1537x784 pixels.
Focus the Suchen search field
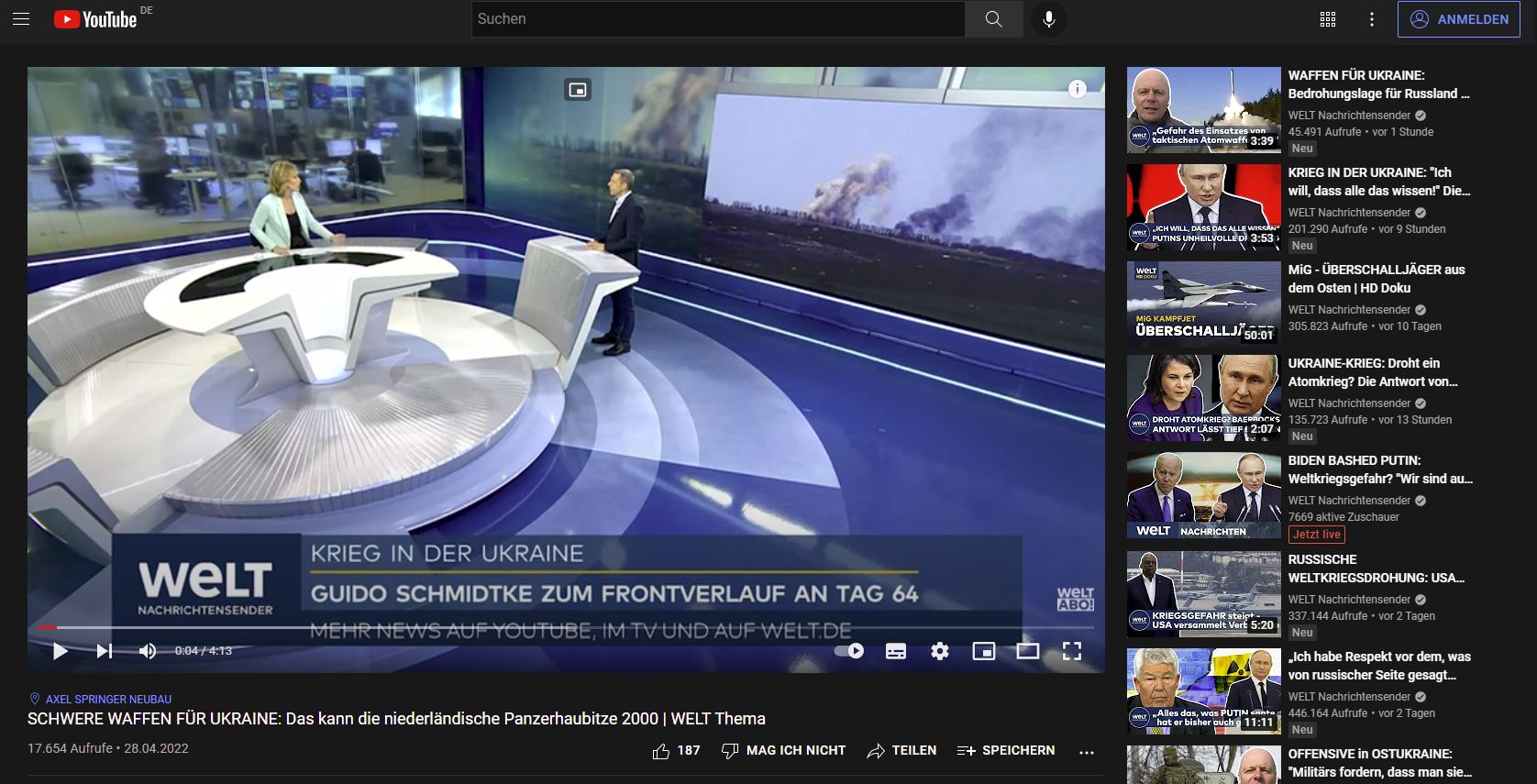pos(718,19)
